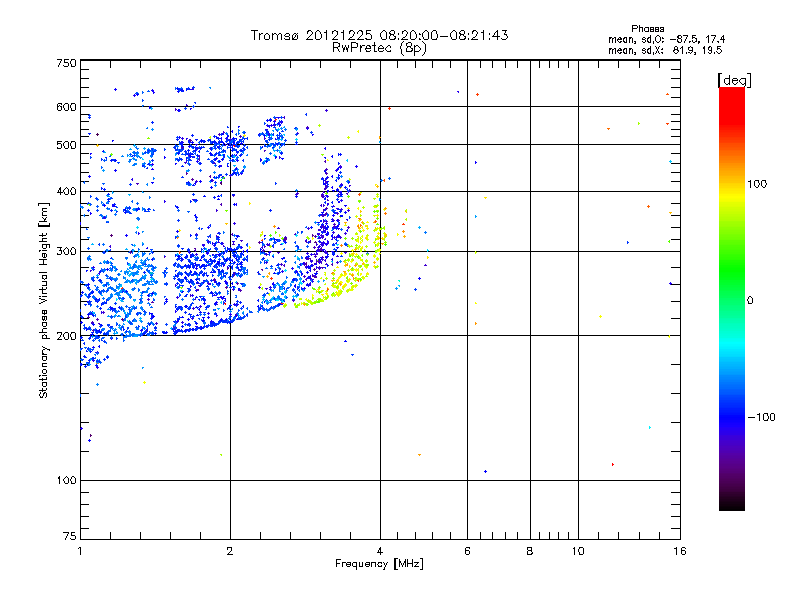The image size is (800, 600).
Task: Click the colorbar tick label '100'
Action: click(x=757, y=184)
